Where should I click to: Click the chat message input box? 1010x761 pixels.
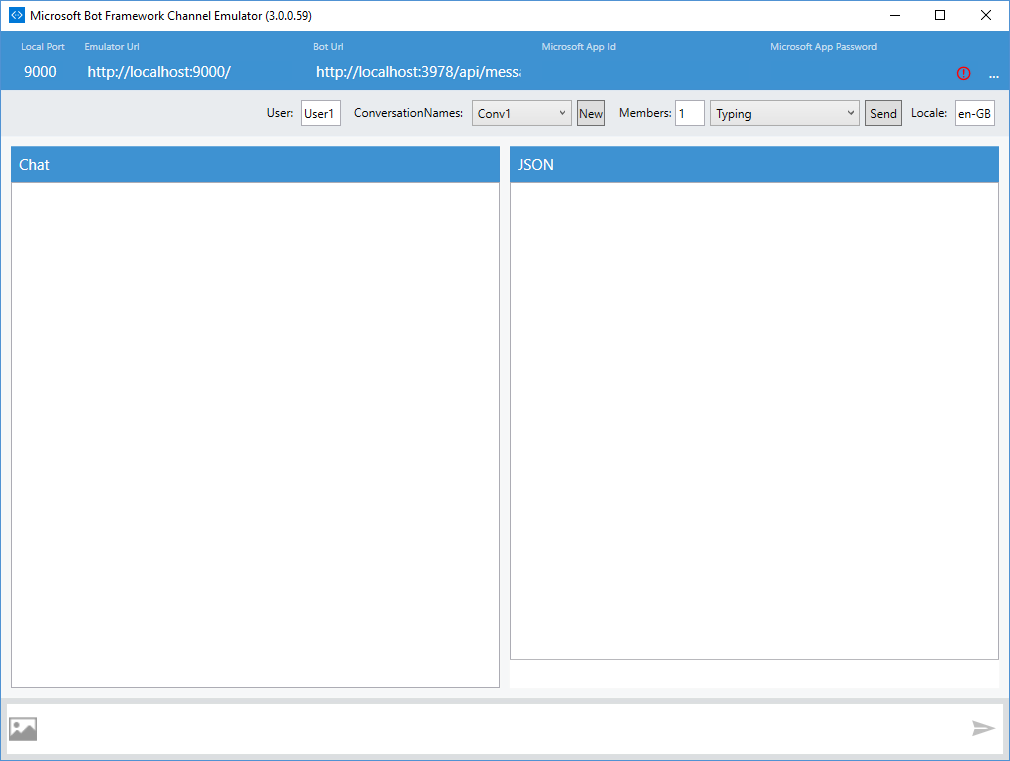tap(500, 729)
